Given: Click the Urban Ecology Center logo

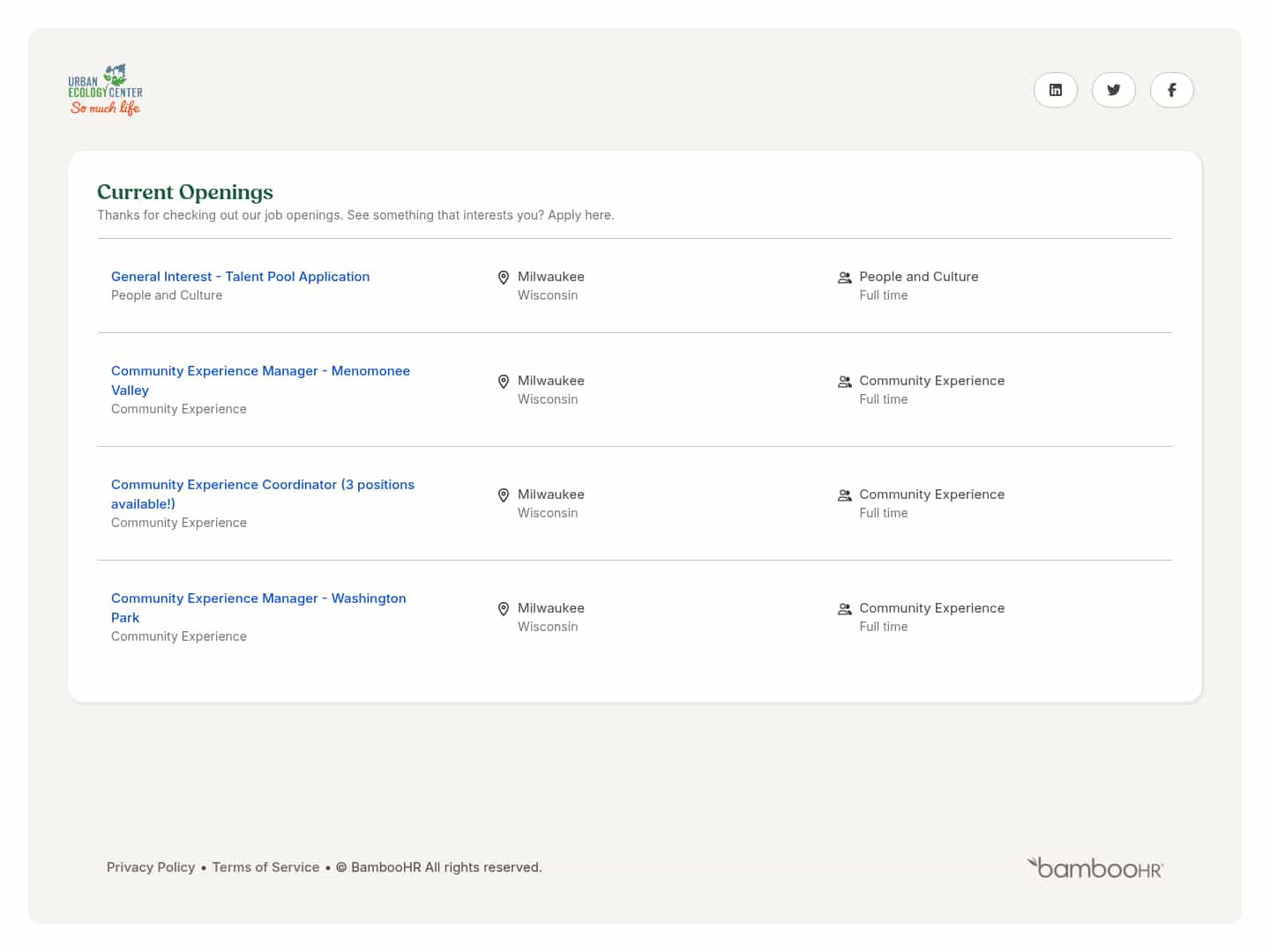Looking at the screenshot, I should [x=105, y=89].
